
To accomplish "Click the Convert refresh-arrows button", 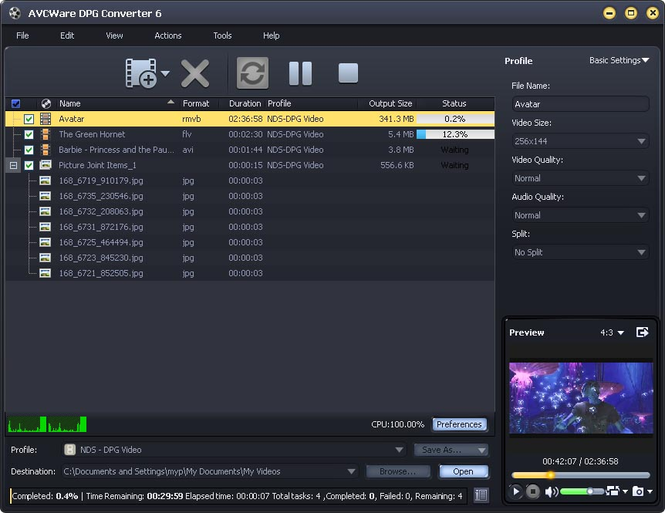I will click(x=252, y=73).
